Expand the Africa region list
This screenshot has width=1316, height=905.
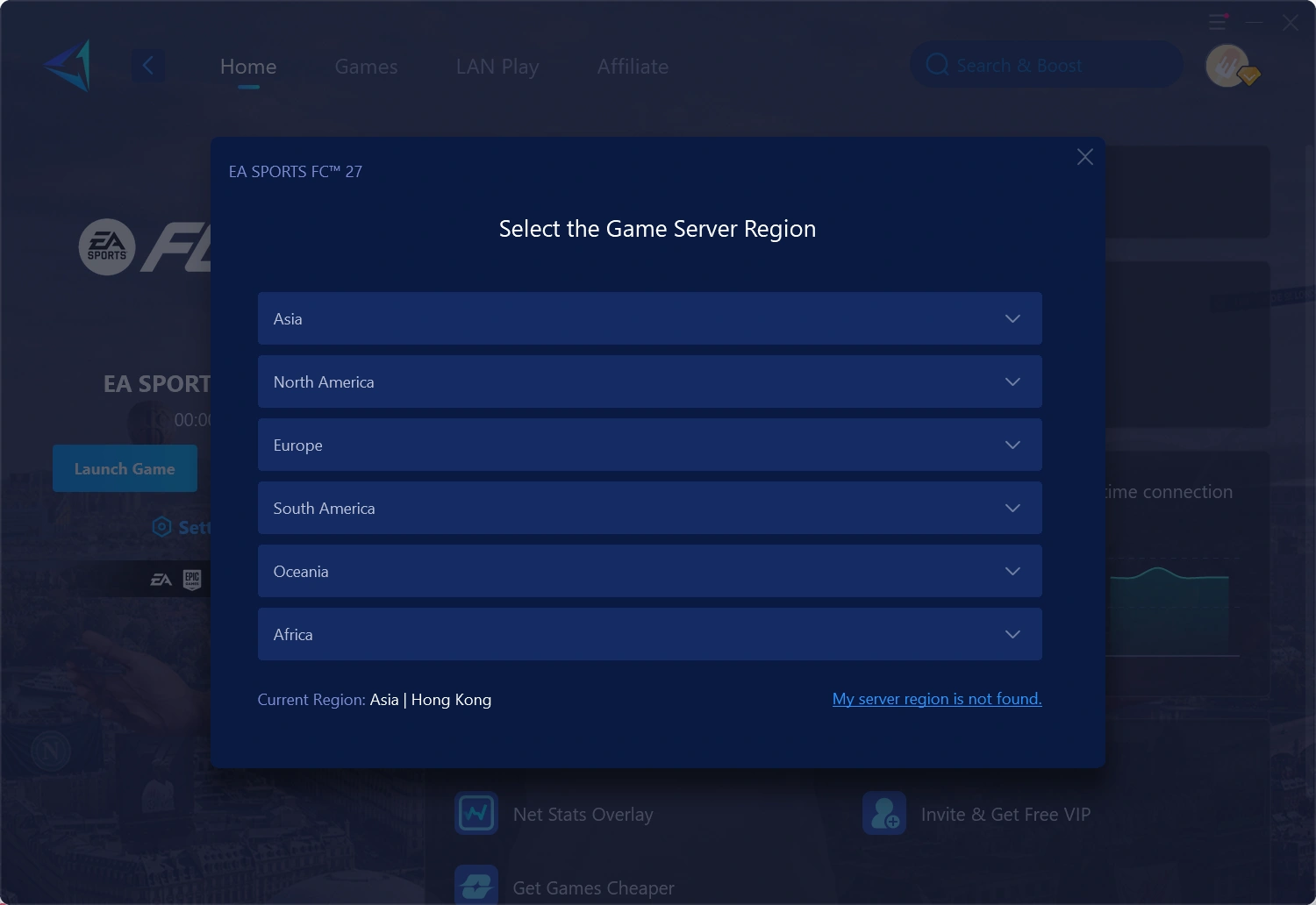(x=650, y=634)
